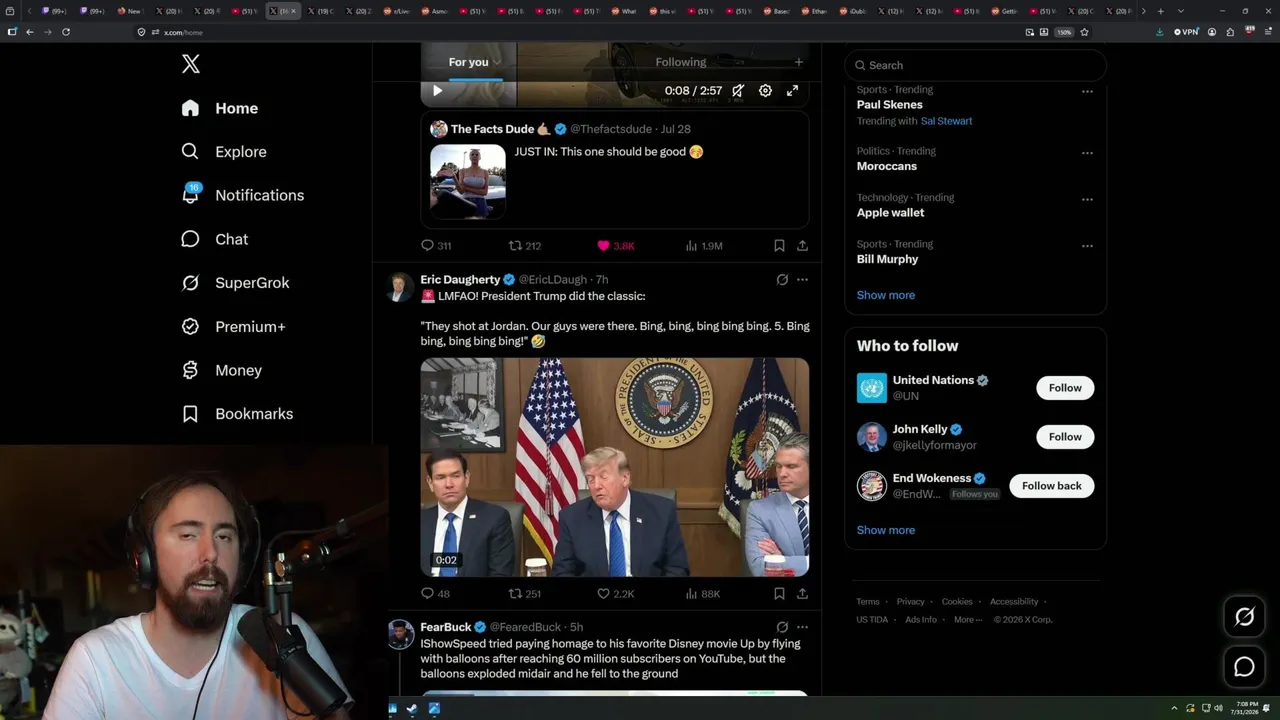Select the For you tab
1280x720 pixels.
468,62
